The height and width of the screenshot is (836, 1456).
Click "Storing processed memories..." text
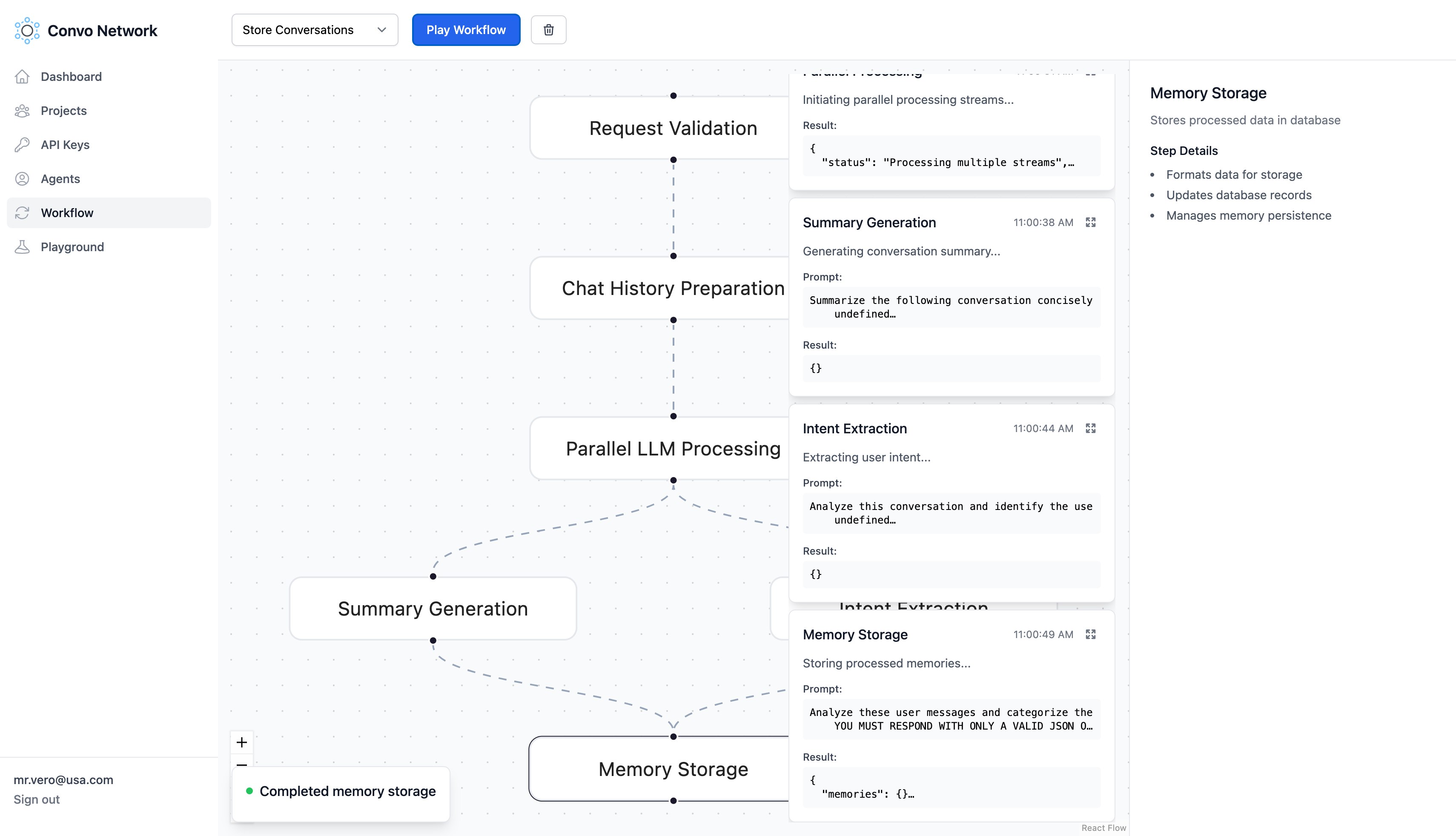pyautogui.click(x=886, y=664)
